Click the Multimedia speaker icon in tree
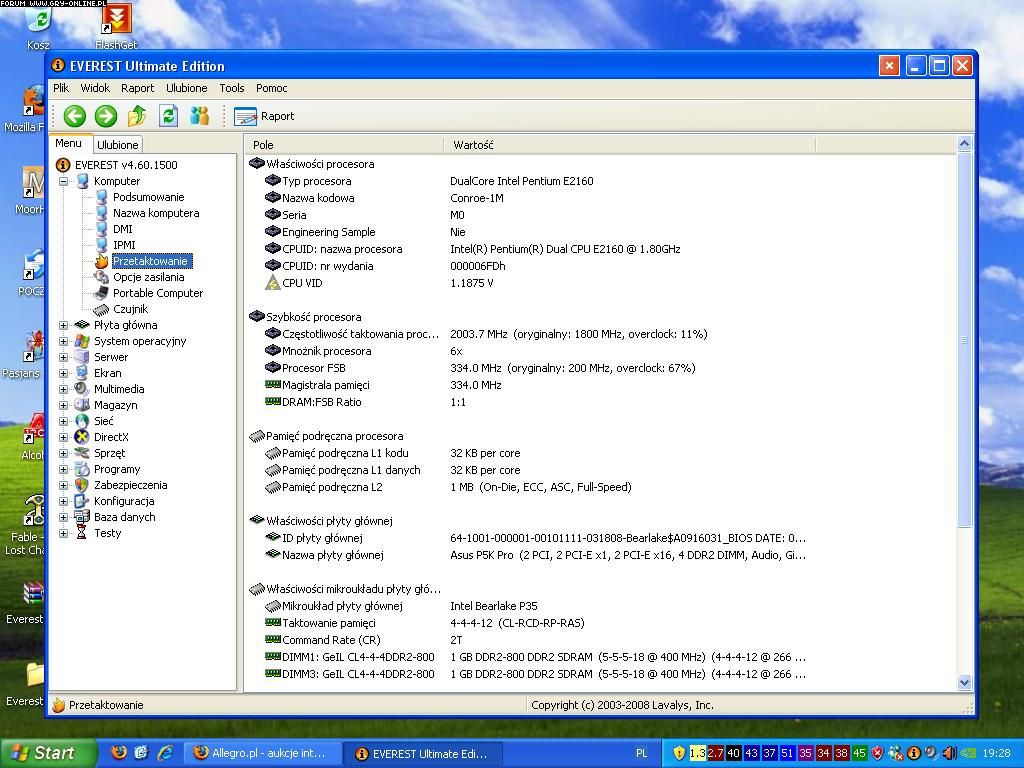Screen dimensions: 1024x768 click(82, 389)
